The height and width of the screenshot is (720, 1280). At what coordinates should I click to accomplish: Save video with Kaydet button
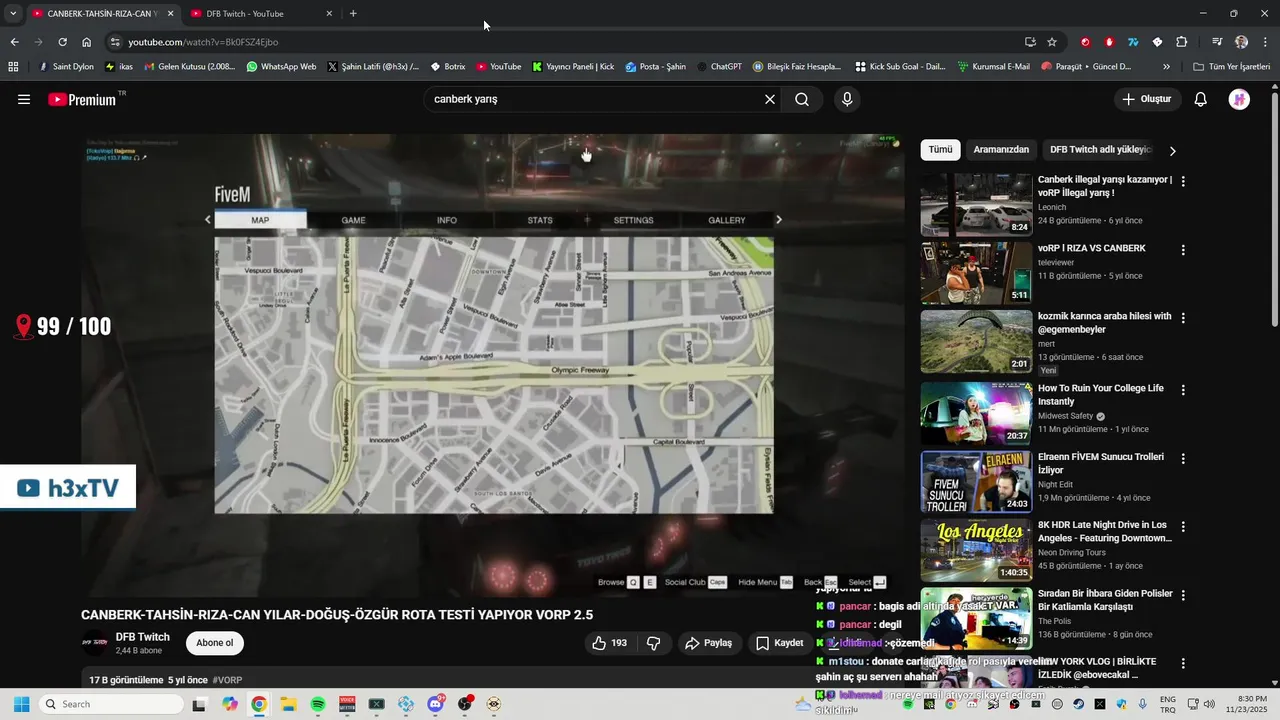(x=779, y=643)
